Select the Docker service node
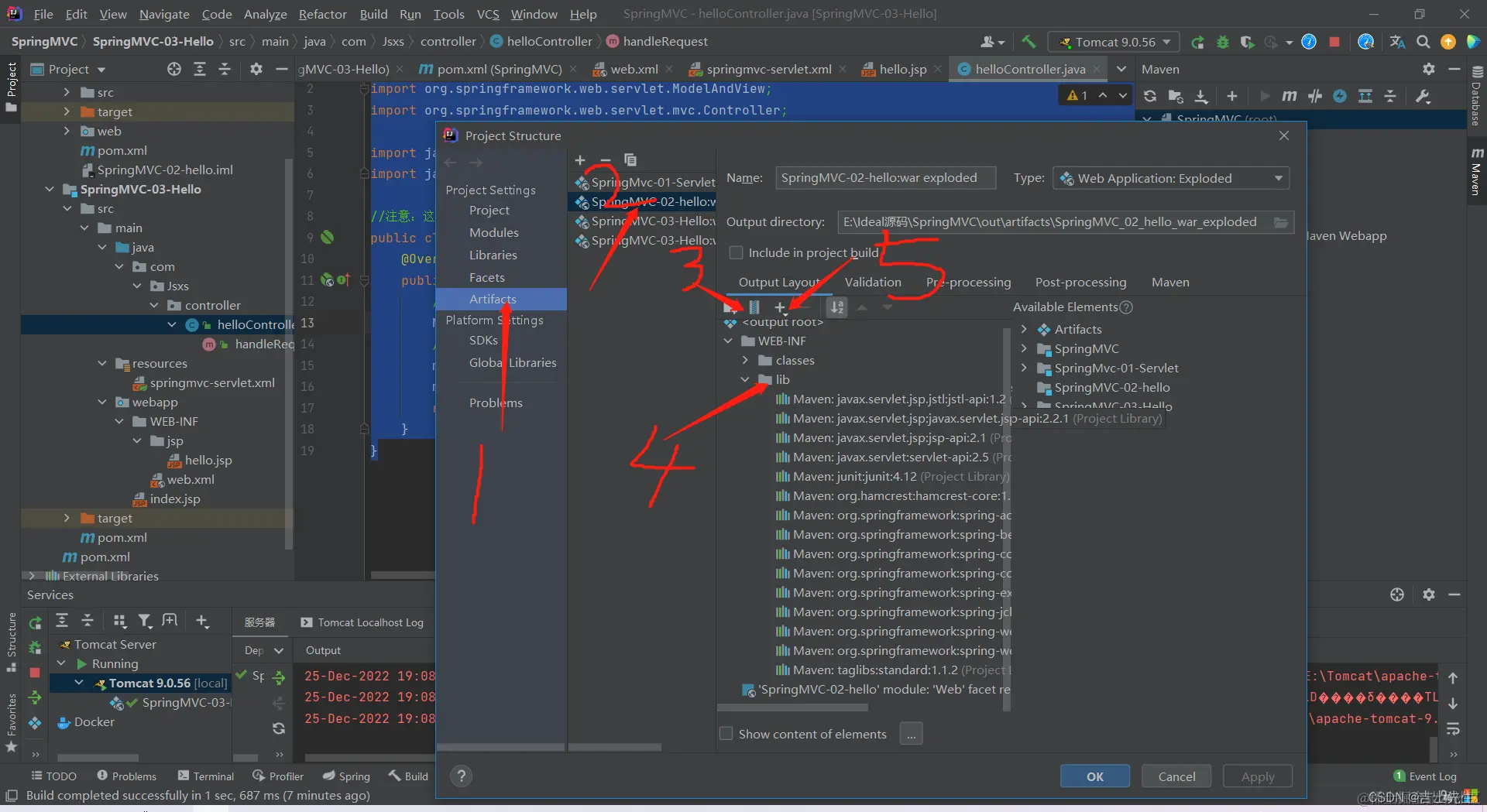Viewport: 1487px width, 812px height. 87,721
